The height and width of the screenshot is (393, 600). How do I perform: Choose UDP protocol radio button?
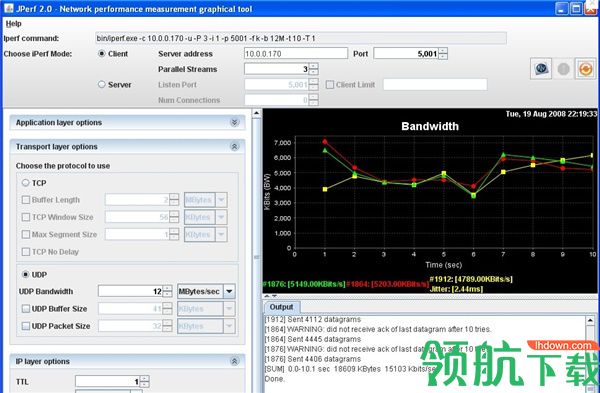26,274
